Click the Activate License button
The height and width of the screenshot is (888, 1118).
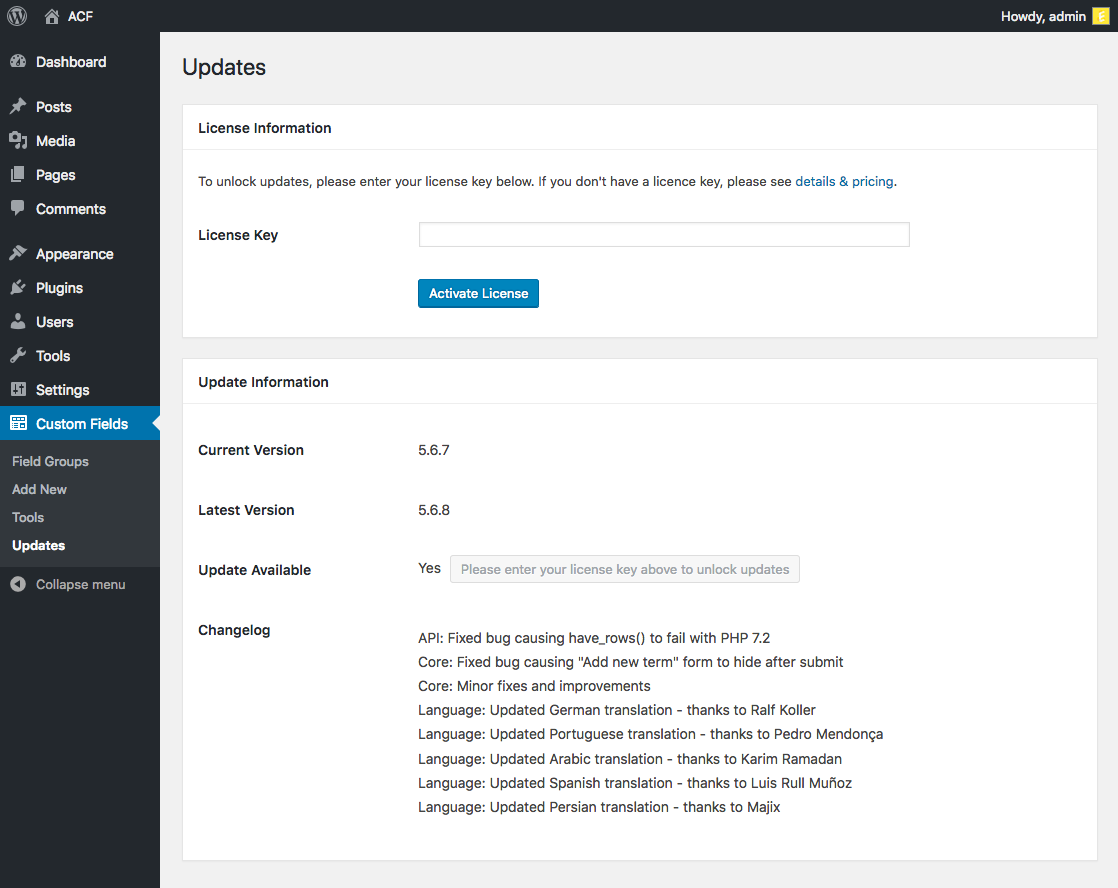pyautogui.click(x=478, y=293)
